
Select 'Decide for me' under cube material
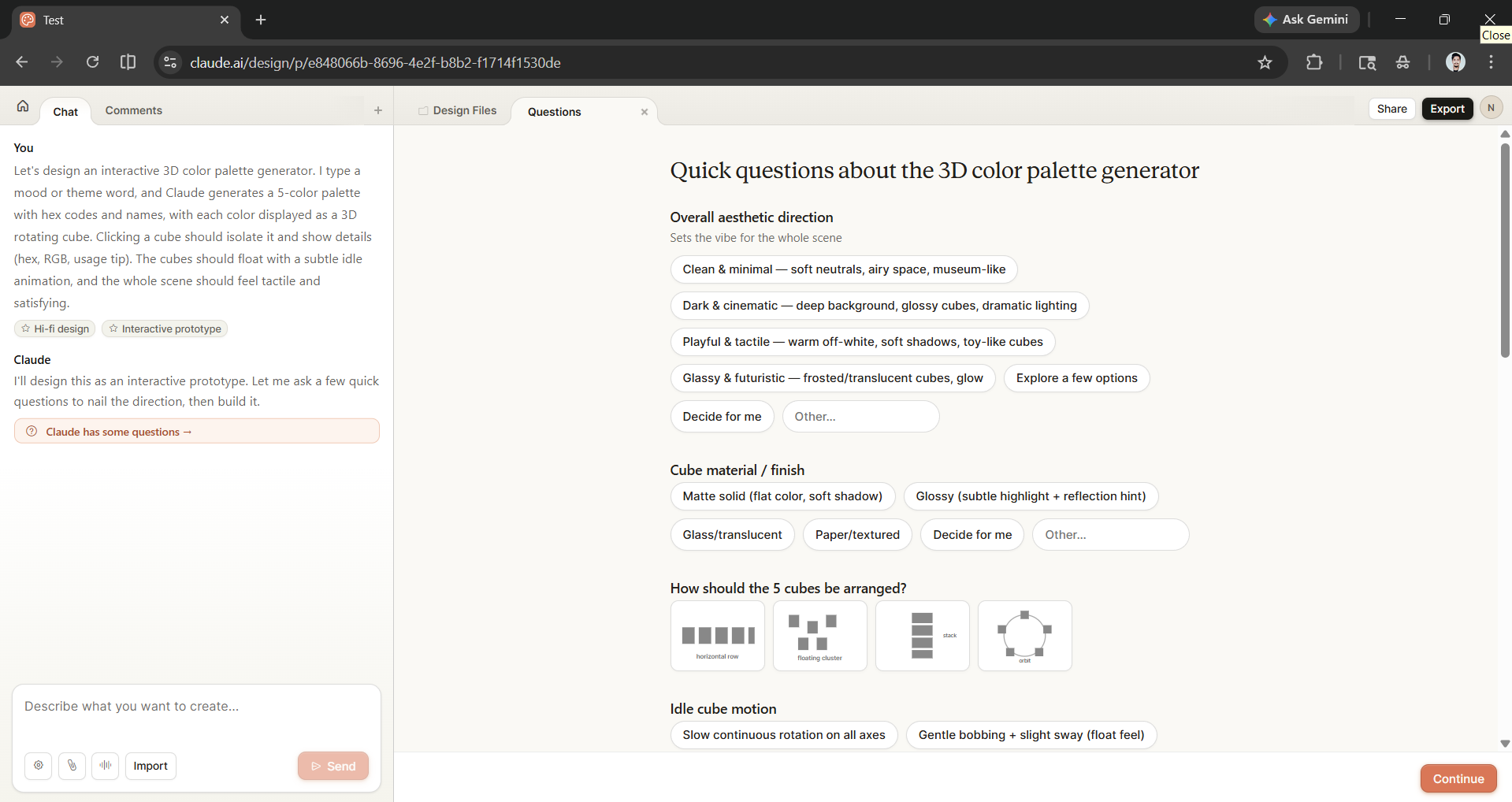coord(972,535)
